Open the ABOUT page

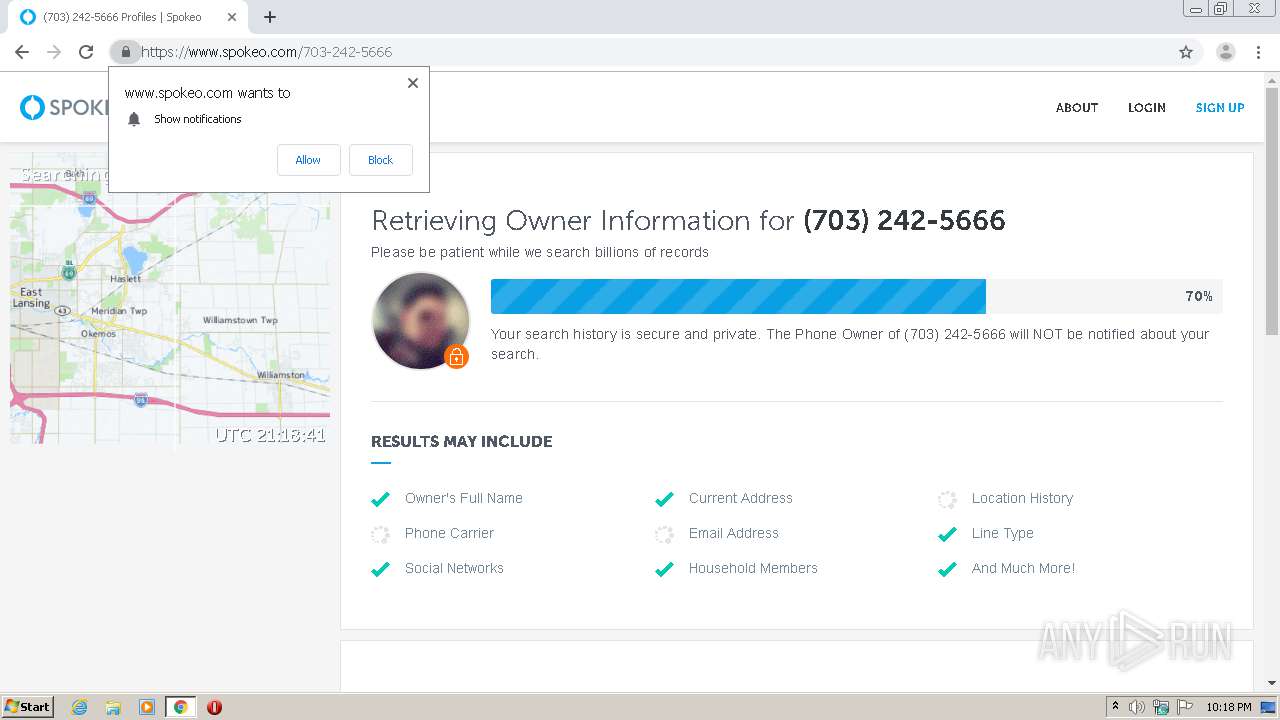[1077, 108]
